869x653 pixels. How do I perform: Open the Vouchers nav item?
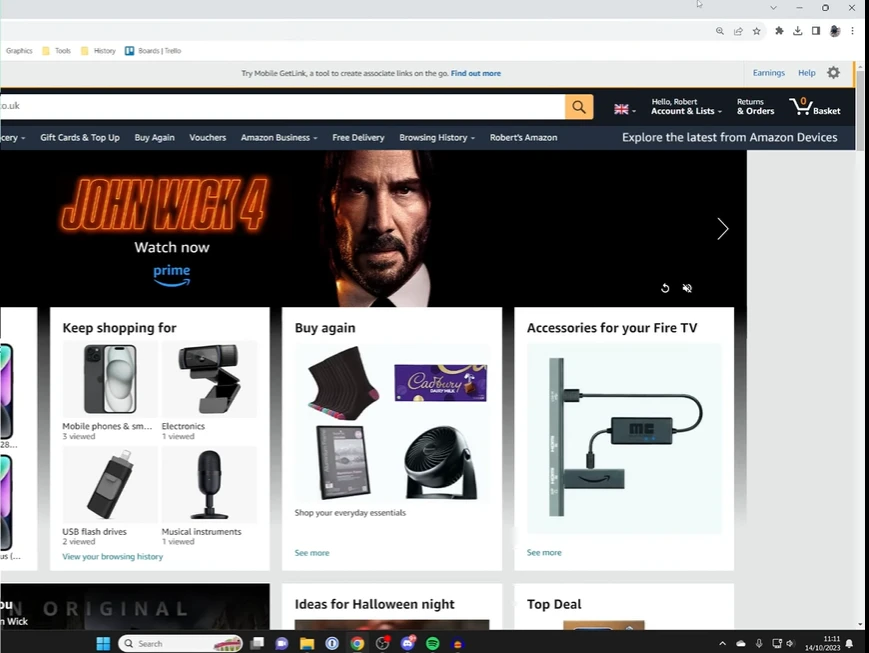[x=208, y=137]
